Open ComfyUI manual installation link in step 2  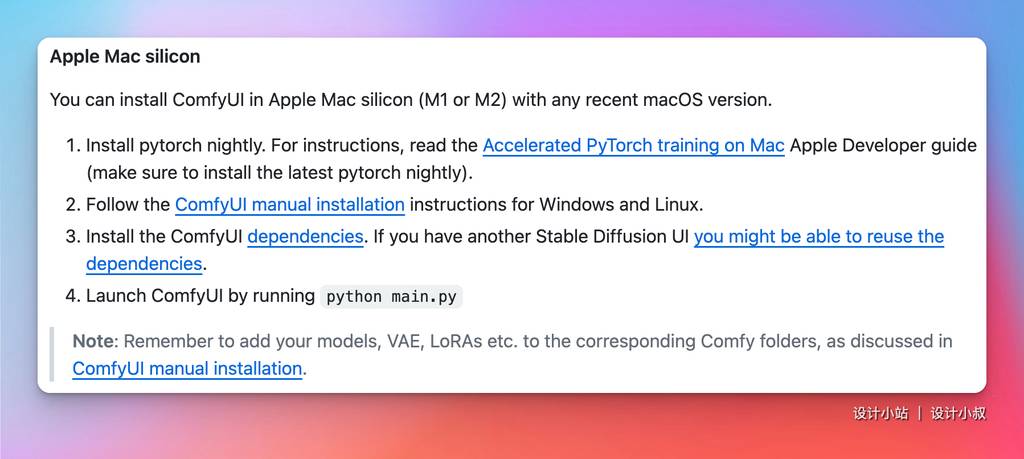point(289,204)
